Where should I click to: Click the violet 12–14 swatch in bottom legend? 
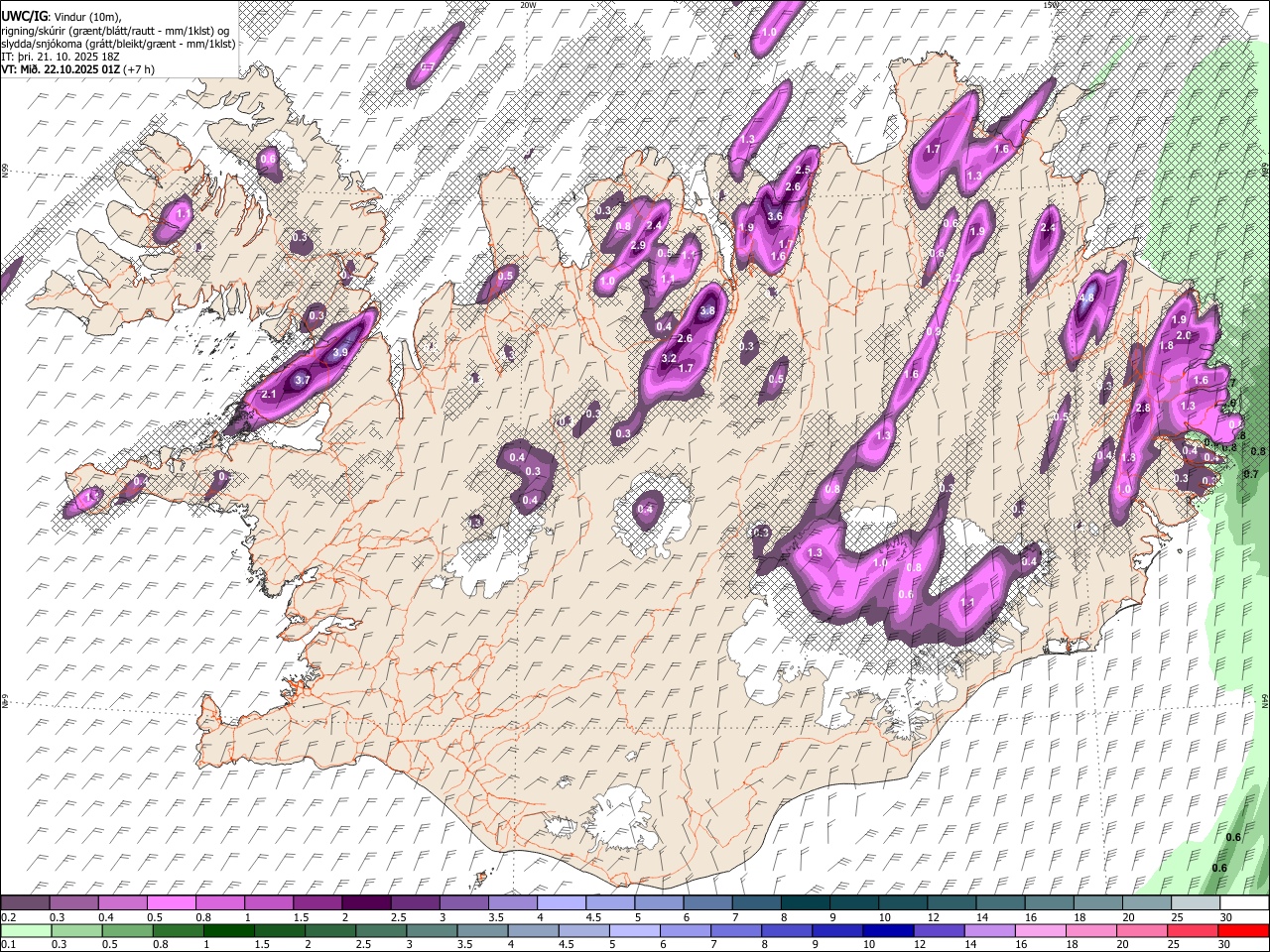[x=938, y=931]
